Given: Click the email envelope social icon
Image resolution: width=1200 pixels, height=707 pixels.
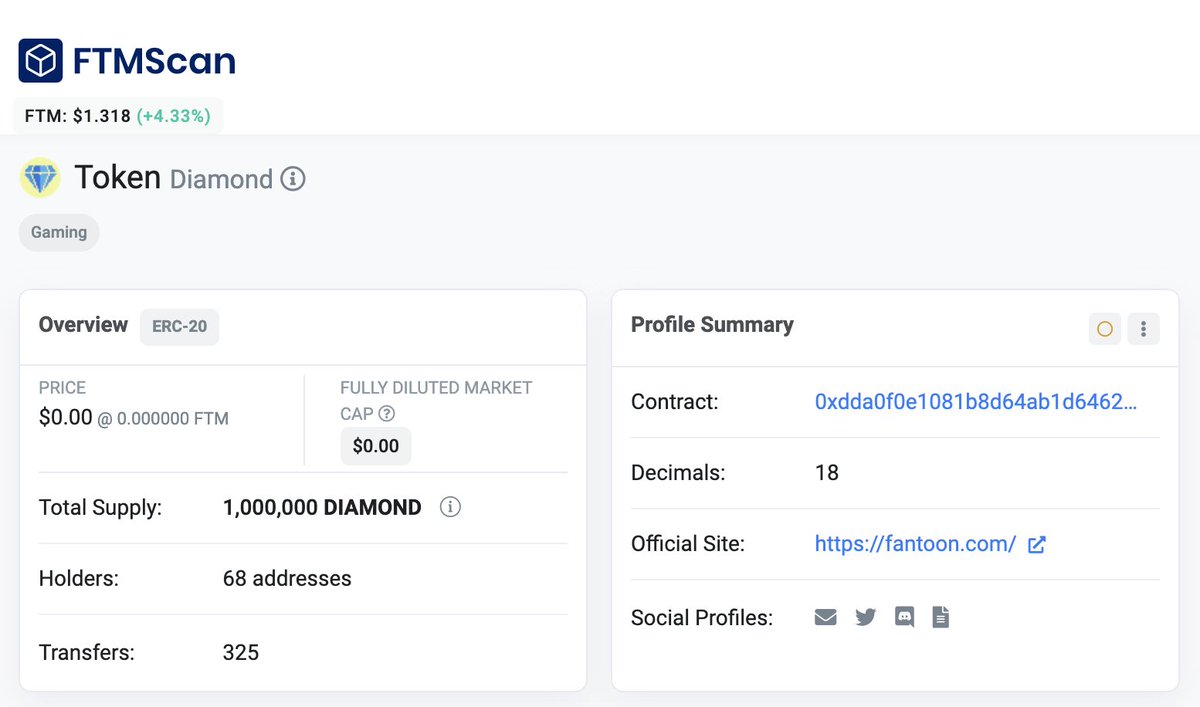Looking at the screenshot, I should click(825, 617).
